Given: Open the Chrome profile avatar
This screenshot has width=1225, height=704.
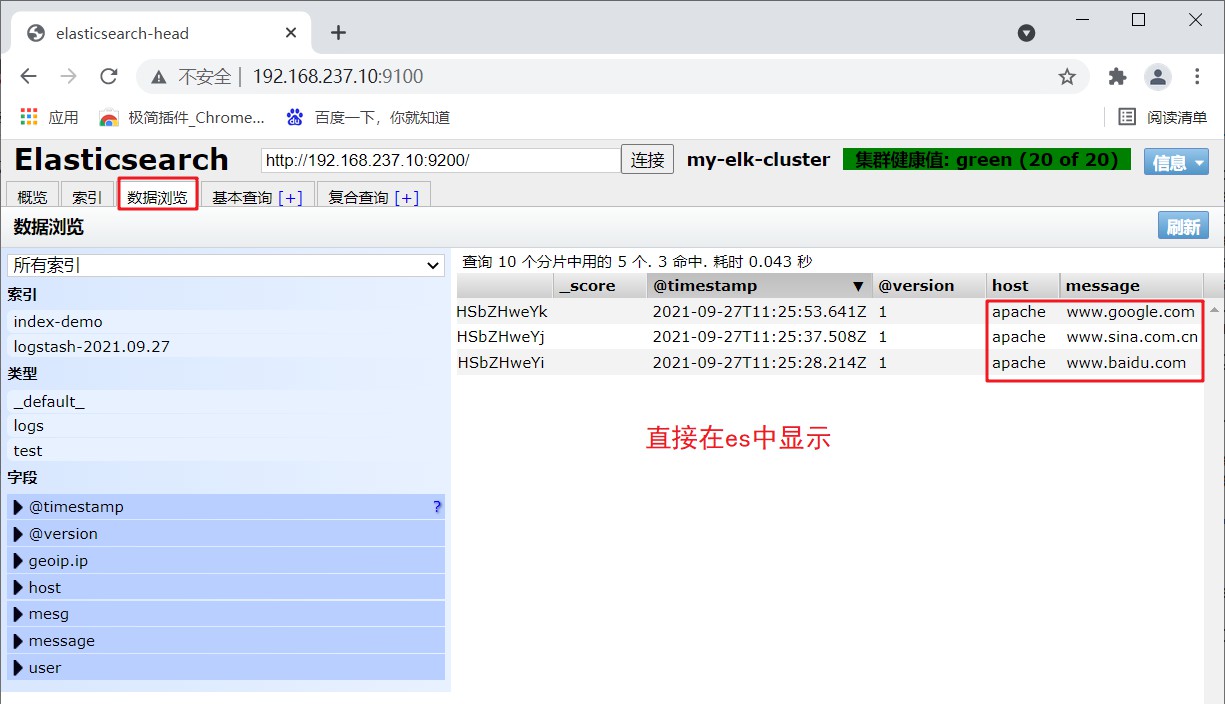Looking at the screenshot, I should point(1157,77).
